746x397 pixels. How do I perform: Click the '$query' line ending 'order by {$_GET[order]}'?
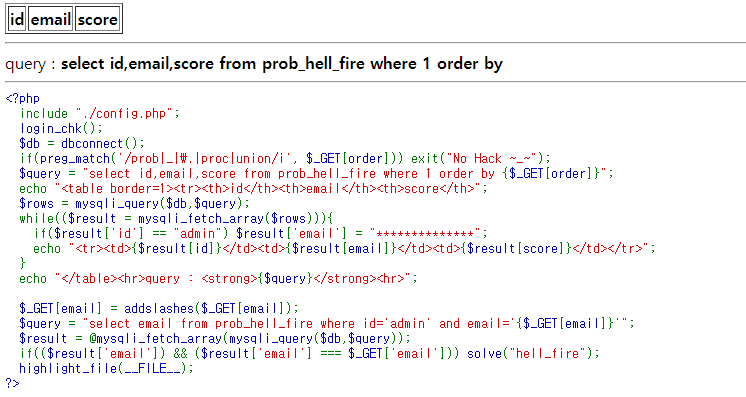316,174
